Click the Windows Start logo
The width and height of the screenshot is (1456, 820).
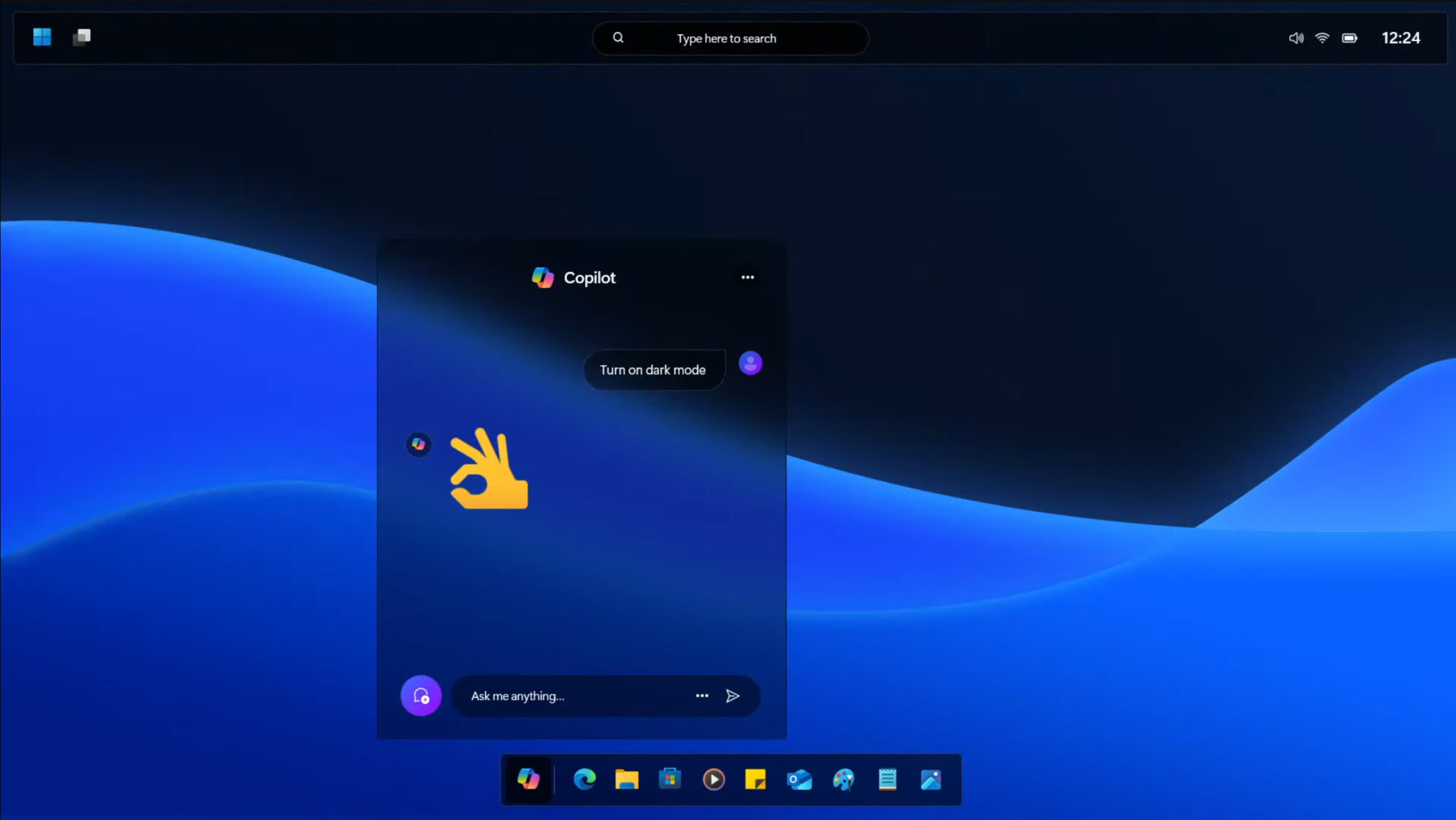pyautogui.click(x=42, y=37)
